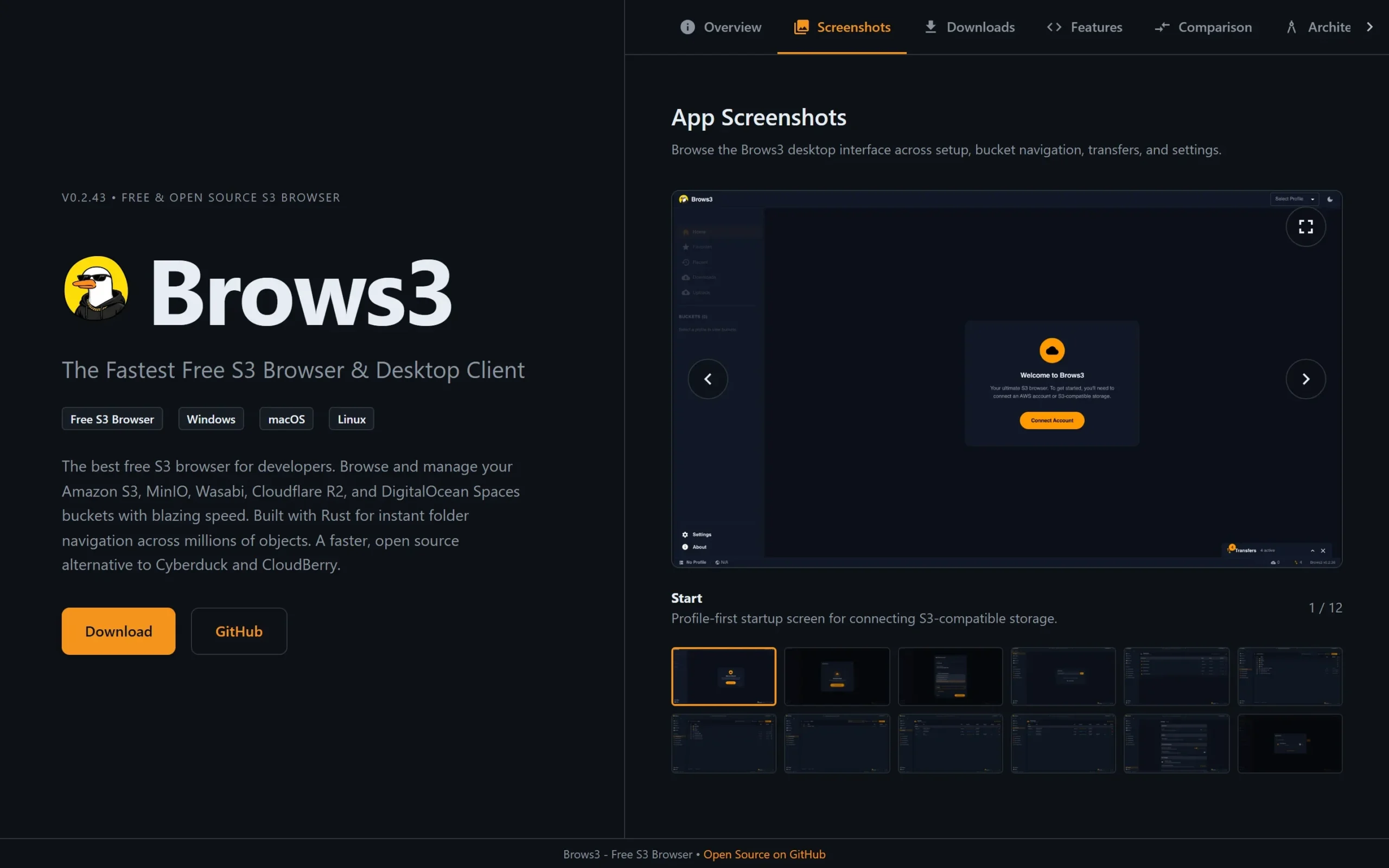Click the Start screenshot caption title
Screen dimensions: 1389x868
click(x=686, y=598)
